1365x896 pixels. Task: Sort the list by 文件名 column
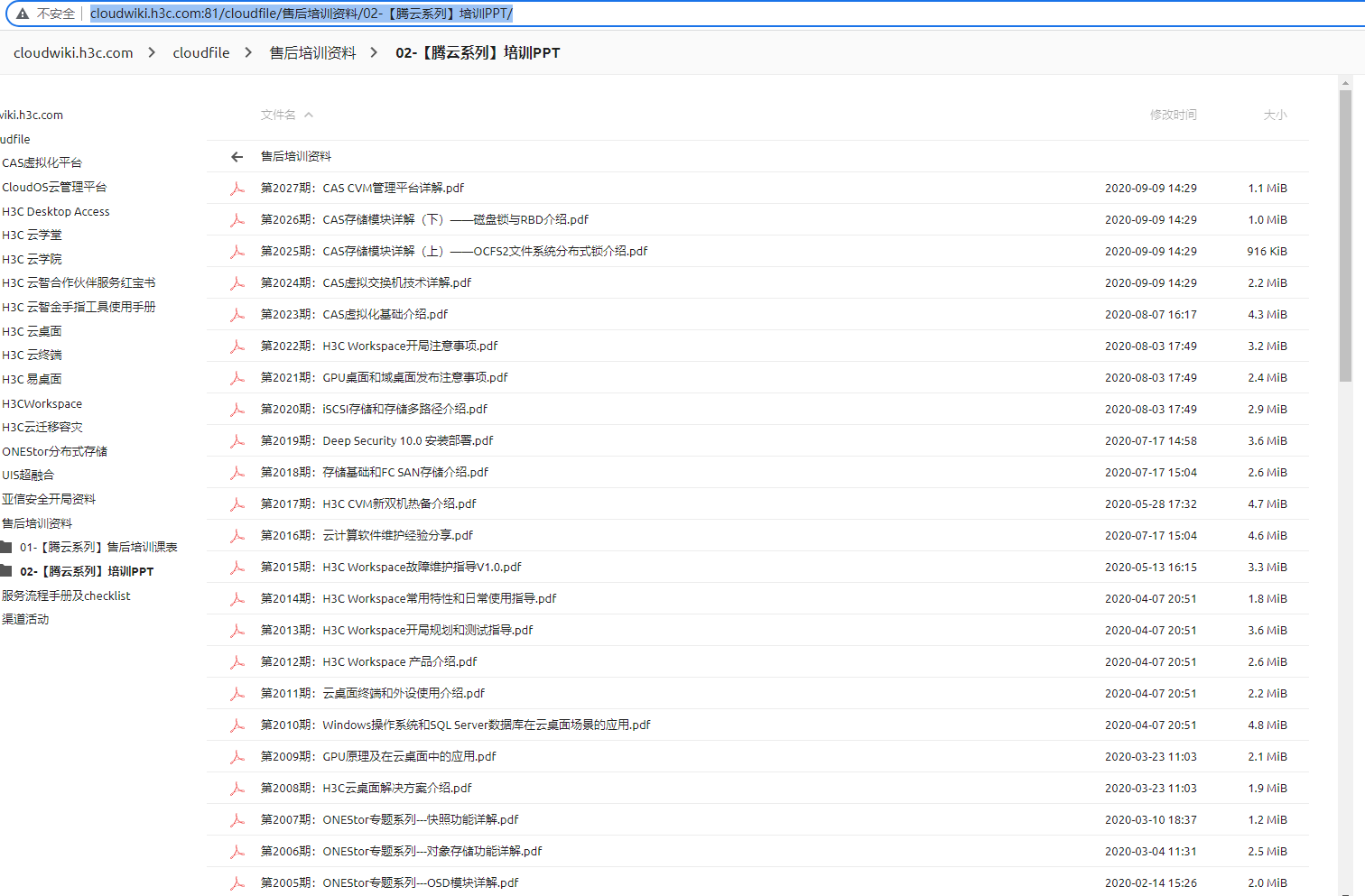tap(286, 115)
